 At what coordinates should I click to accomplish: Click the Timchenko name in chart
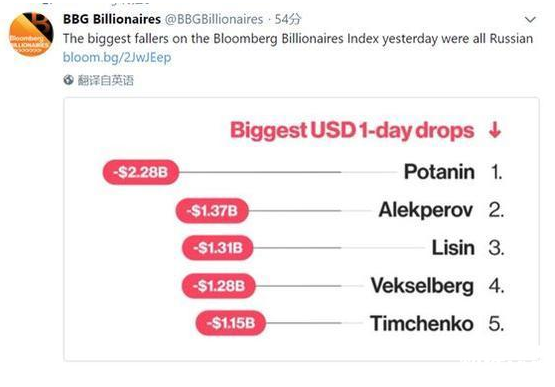tap(422, 323)
